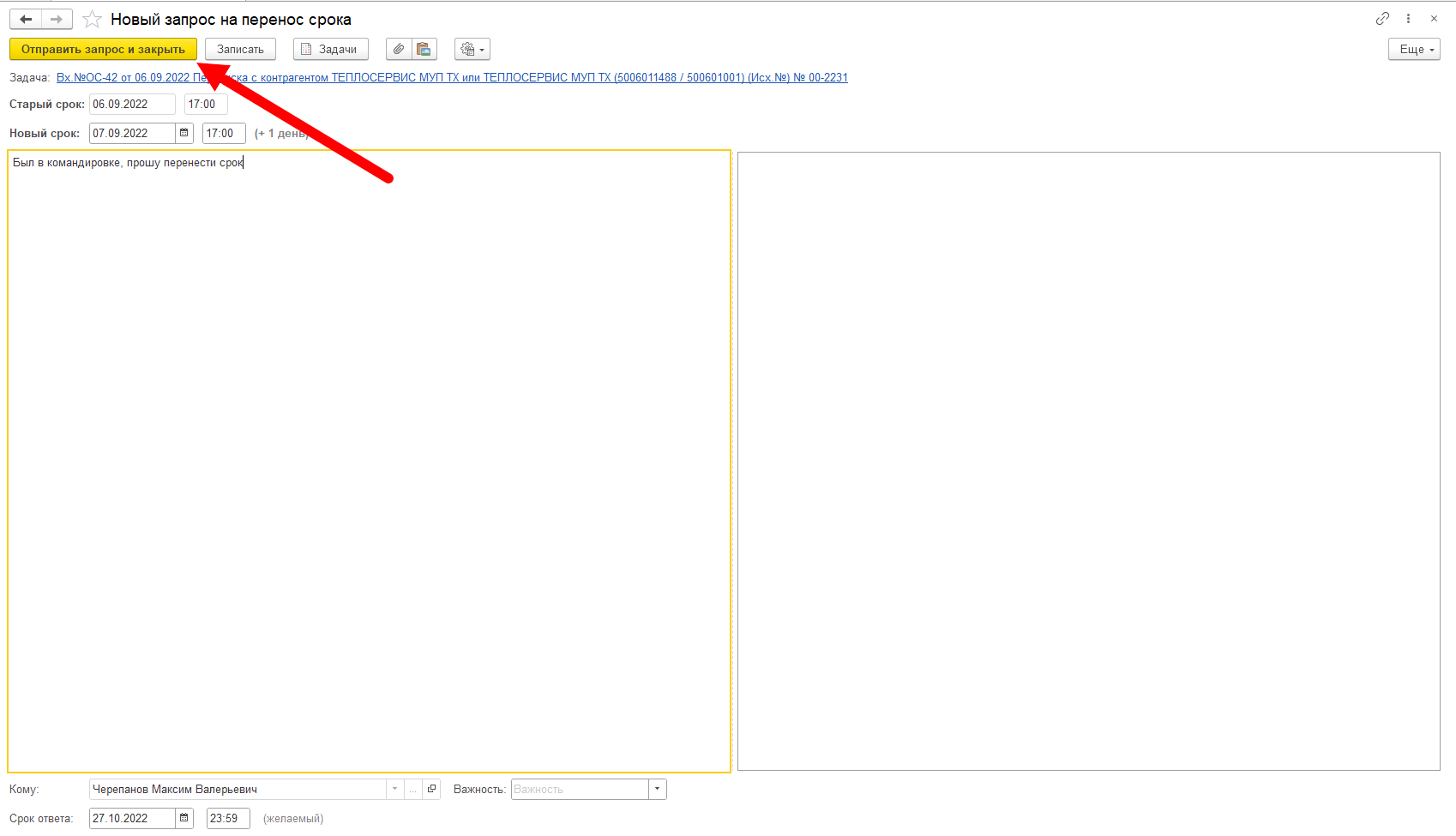
Task: Click the back navigation arrow
Action: [x=26, y=19]
